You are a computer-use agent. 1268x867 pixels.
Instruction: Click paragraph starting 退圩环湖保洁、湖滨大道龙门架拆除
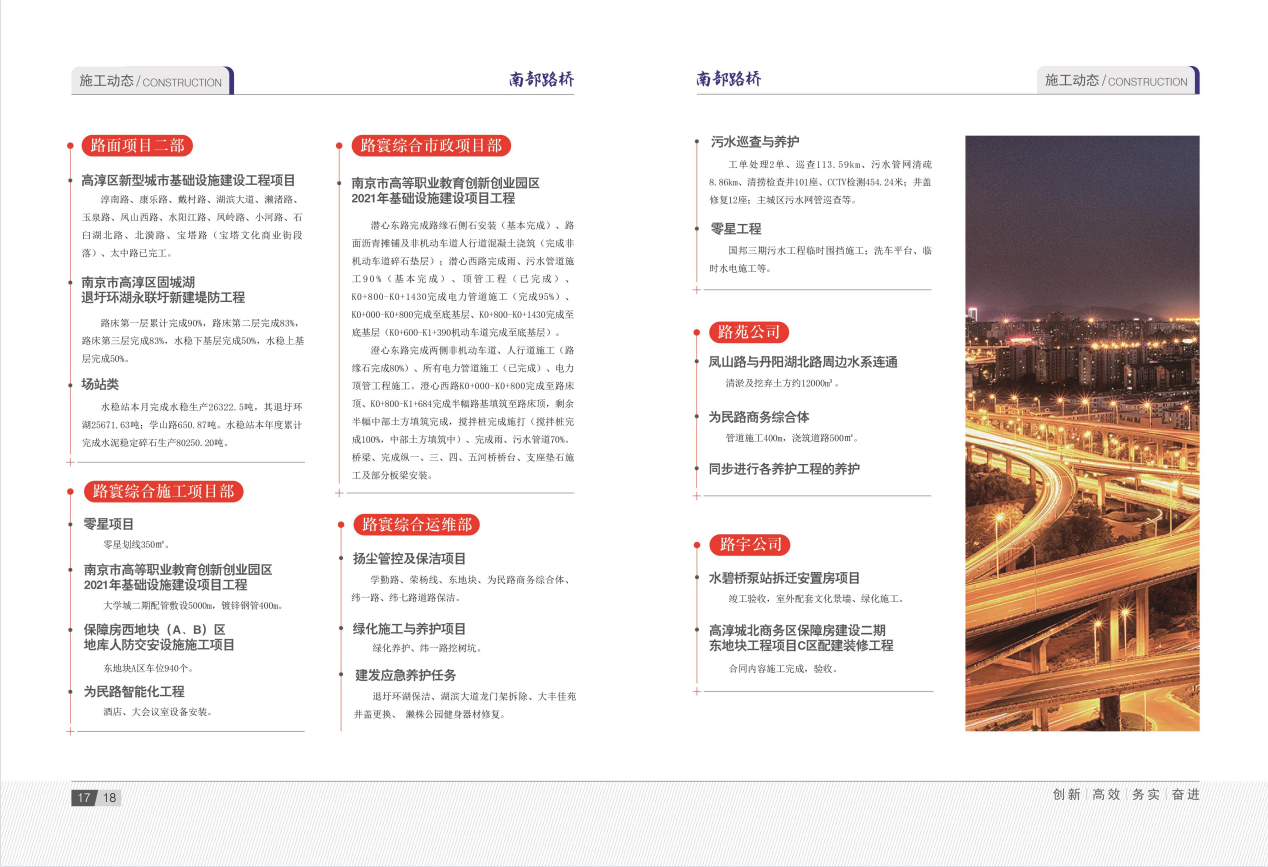tap(464, 705)
